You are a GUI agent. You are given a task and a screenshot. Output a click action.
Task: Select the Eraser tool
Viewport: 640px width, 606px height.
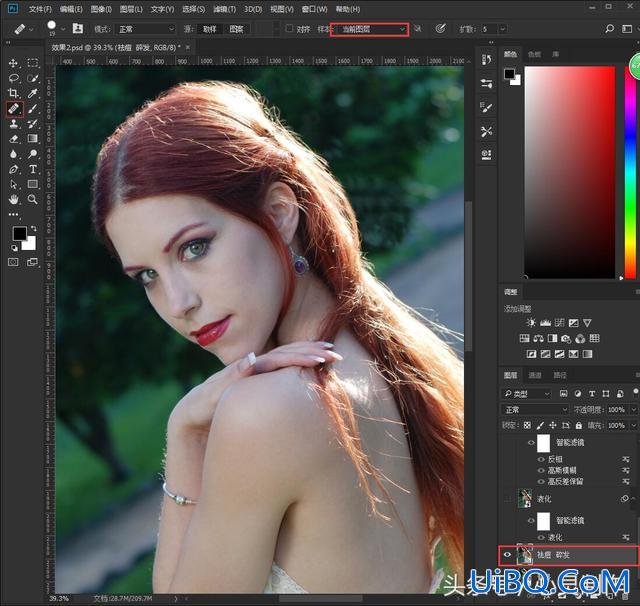point(13,139)
